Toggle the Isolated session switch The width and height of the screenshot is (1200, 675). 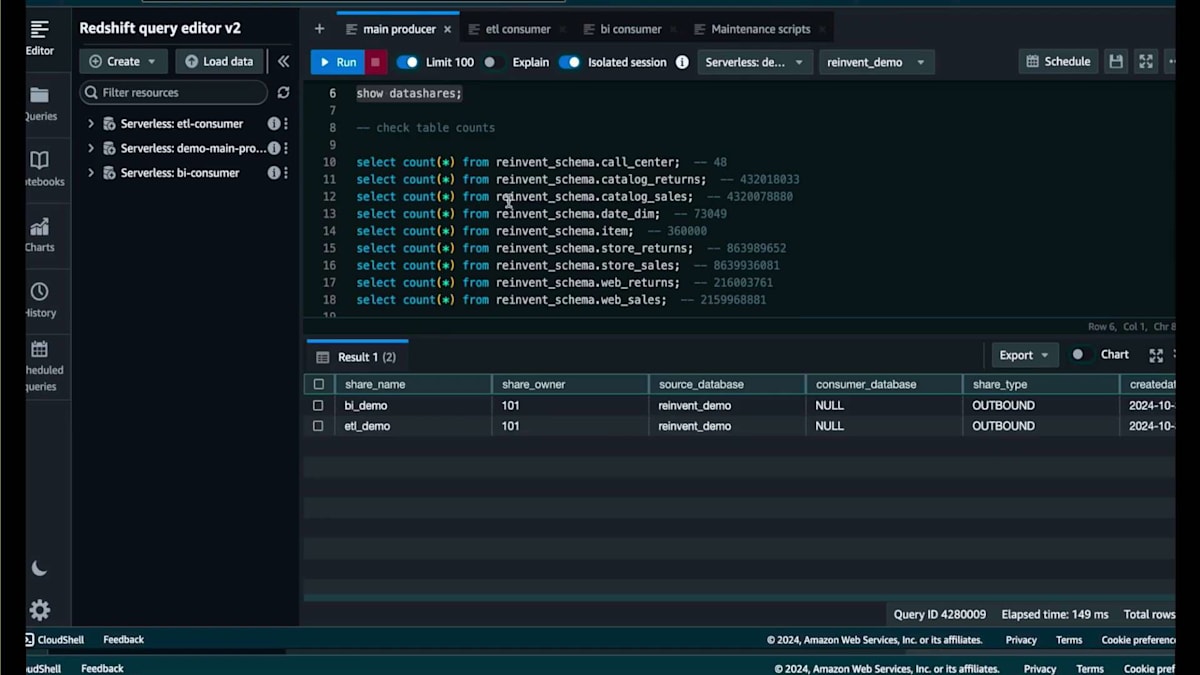569,62
